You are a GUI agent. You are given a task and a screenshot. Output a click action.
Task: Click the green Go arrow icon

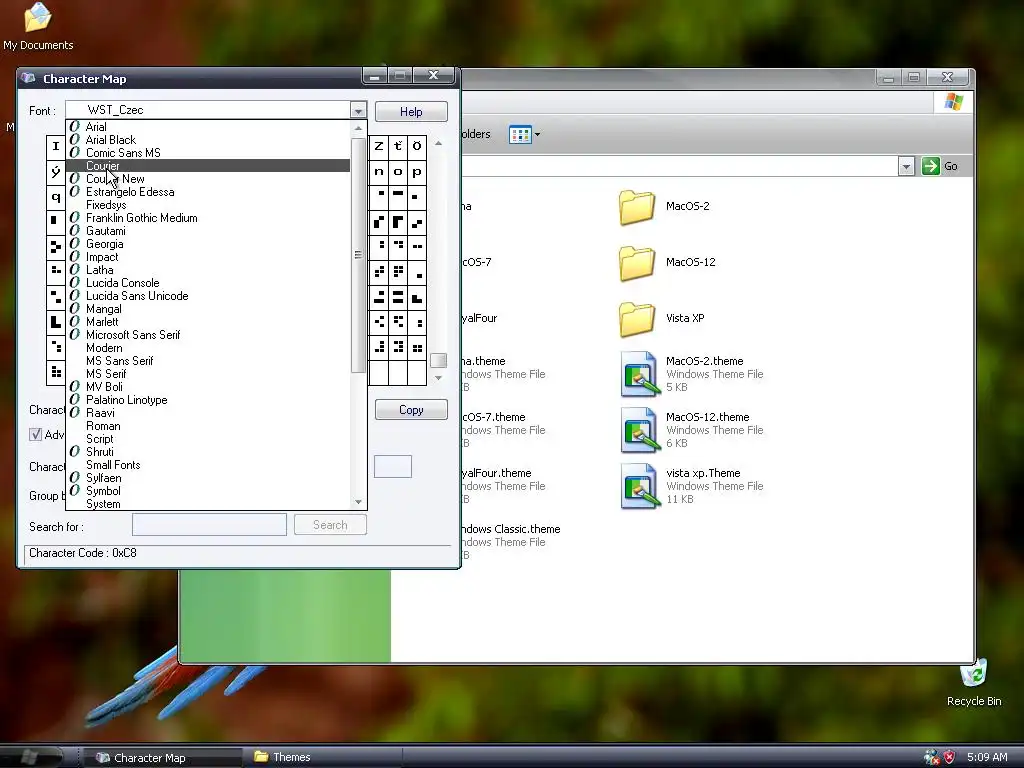tap(930, 166)
